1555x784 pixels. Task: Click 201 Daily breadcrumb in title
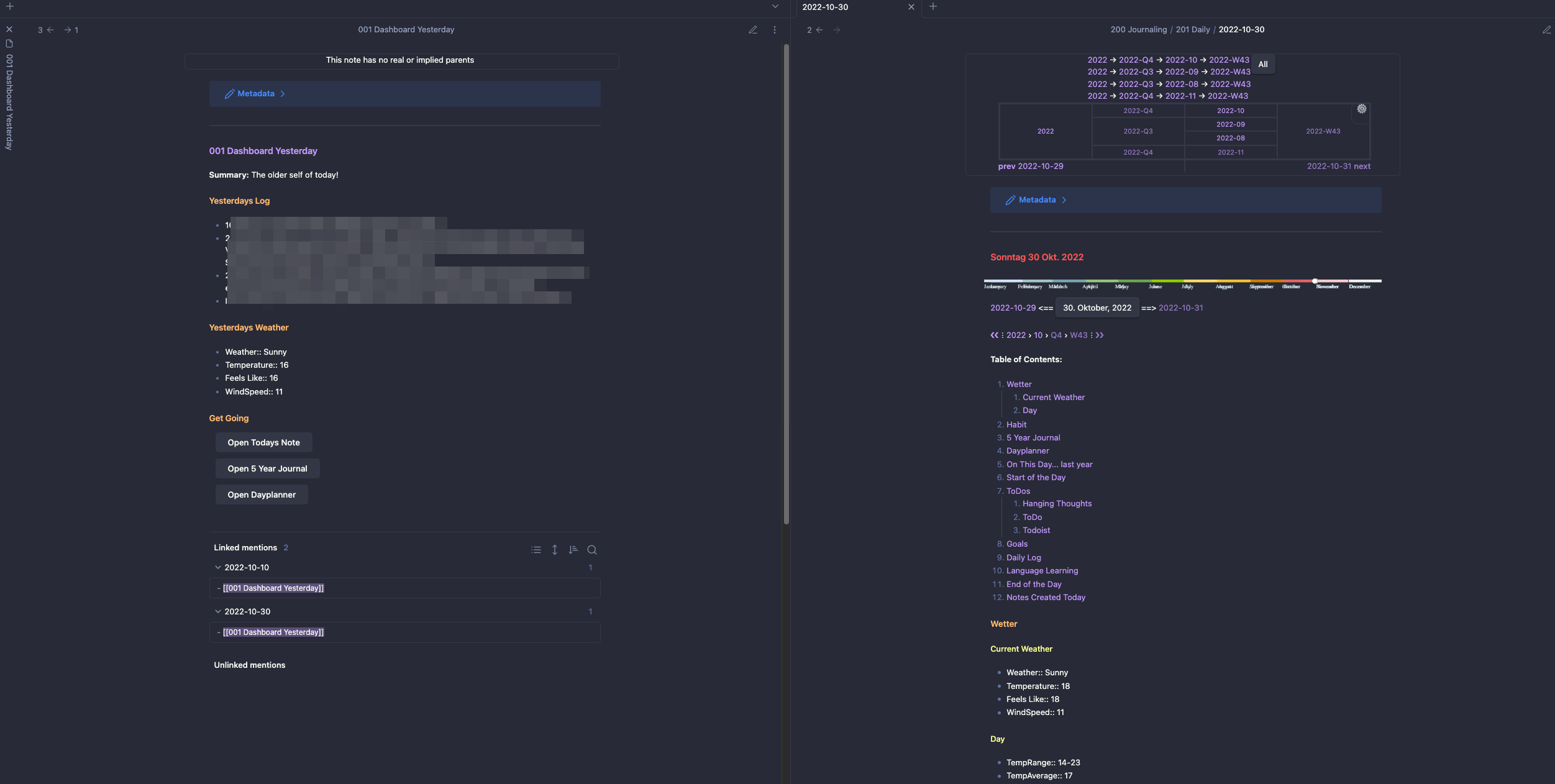[x=1192, y=30]
